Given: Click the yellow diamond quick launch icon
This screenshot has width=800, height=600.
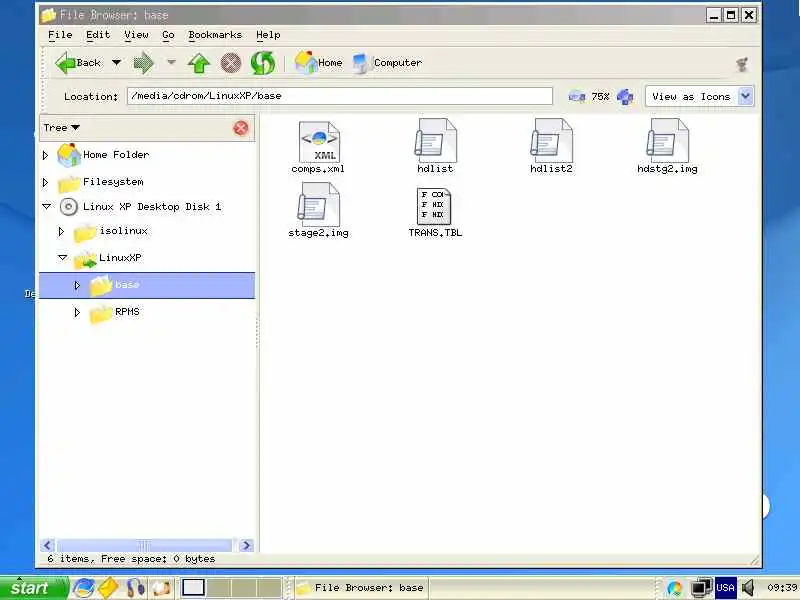Looking at the screenshot, I should (x=108, y=588).
